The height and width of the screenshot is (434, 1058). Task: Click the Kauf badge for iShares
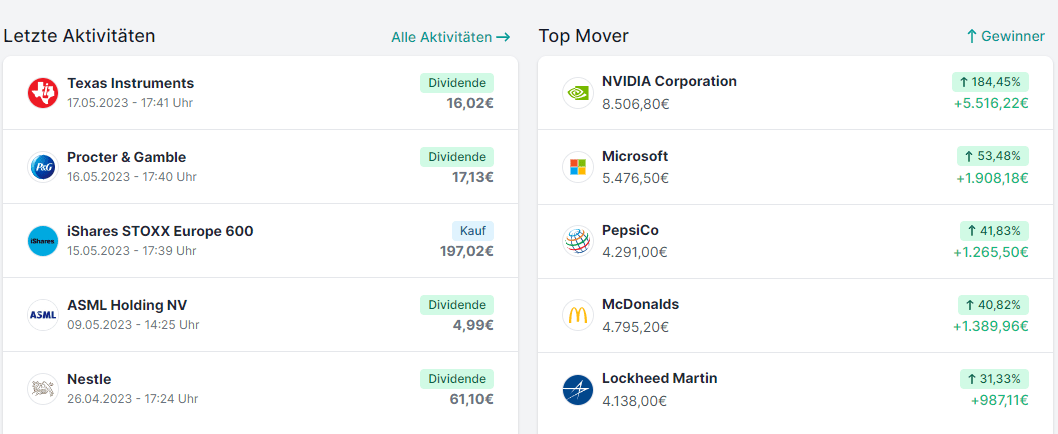(473, 232)
